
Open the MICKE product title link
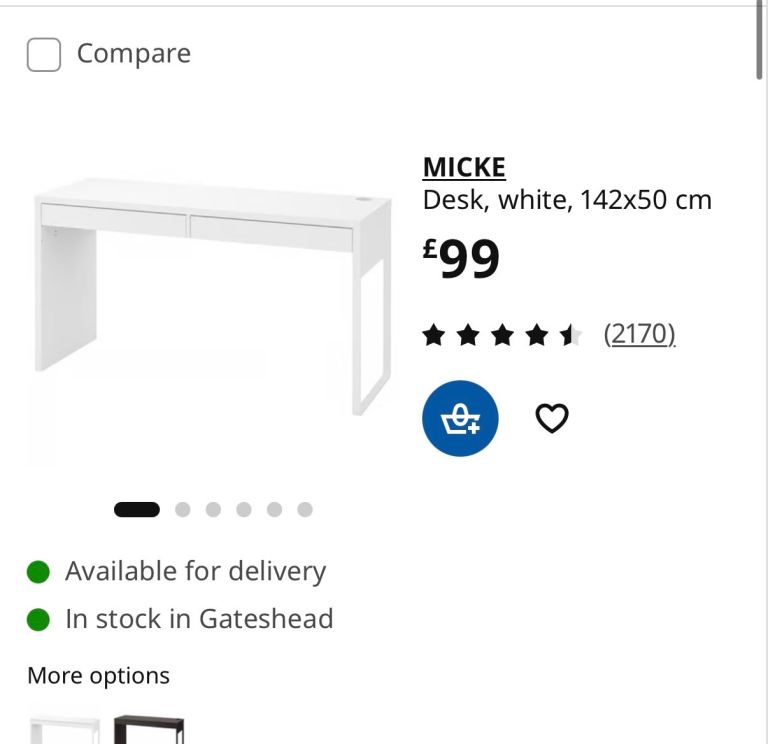pos(464,168)
